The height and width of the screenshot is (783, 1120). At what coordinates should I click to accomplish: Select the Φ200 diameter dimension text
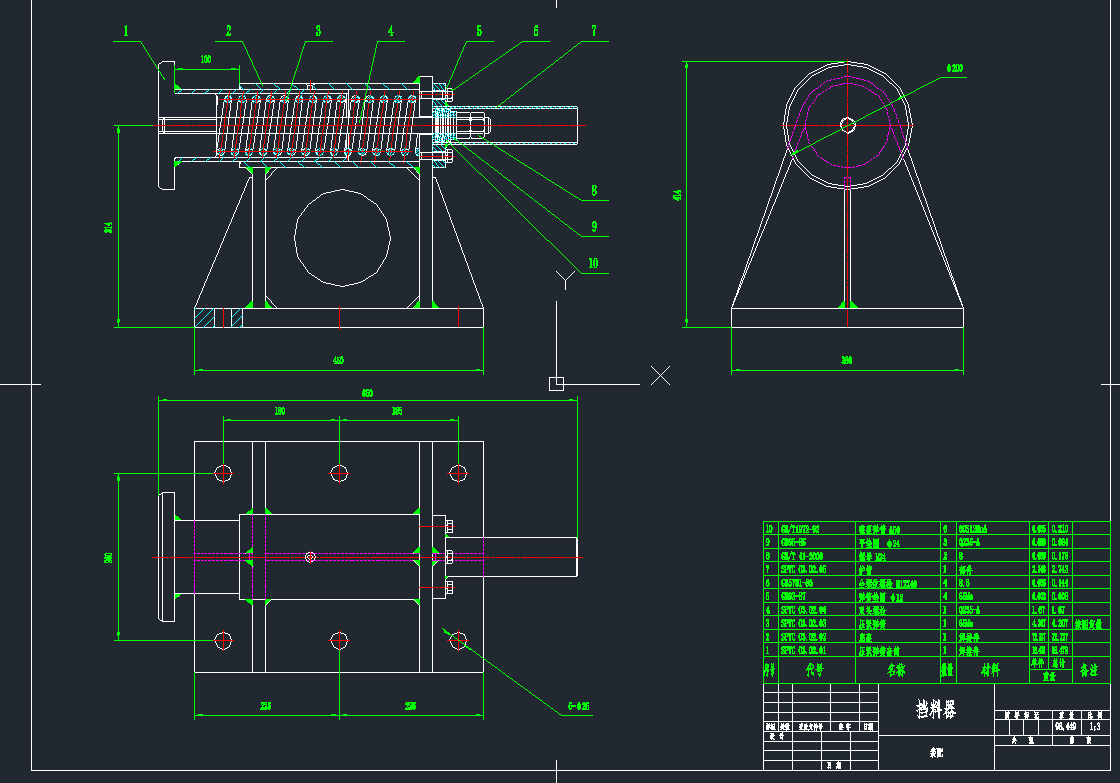(955, 69)
